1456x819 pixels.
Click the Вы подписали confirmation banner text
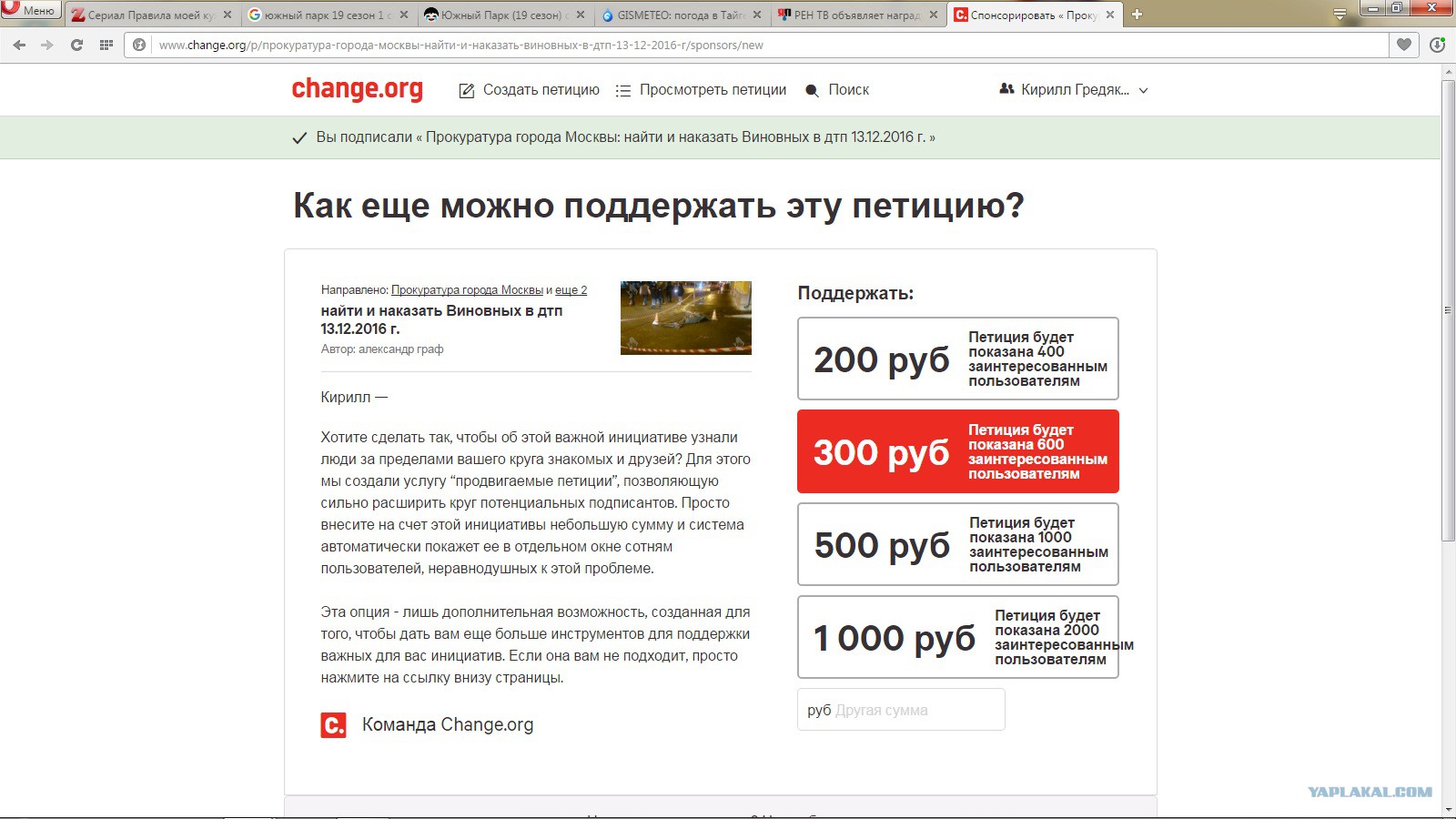tap(625, 137)
